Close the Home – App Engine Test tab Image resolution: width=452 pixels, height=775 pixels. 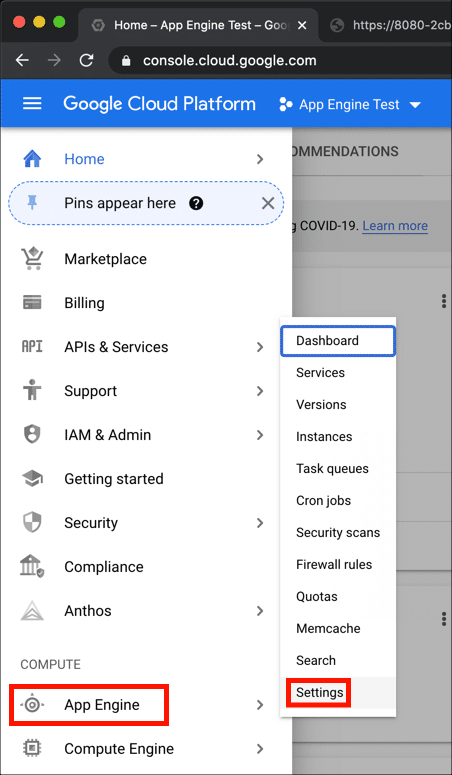point(302,25)
